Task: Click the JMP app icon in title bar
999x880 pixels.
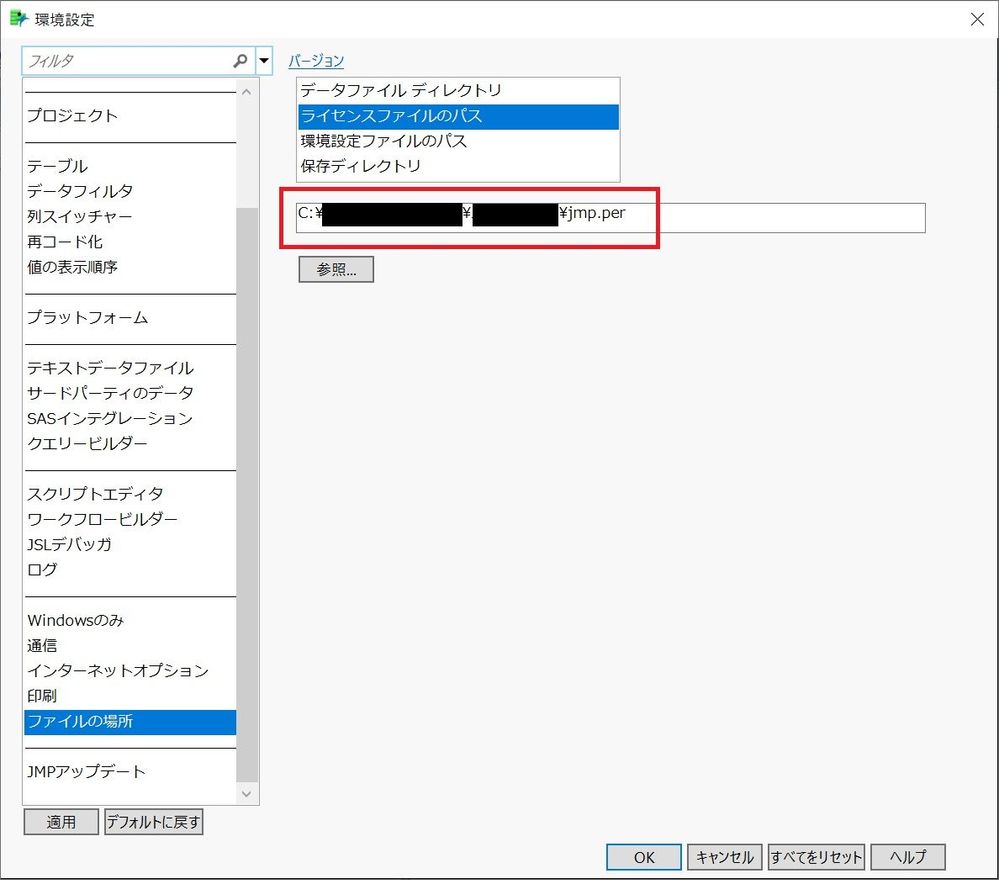Action: click(x=19, y=18)
